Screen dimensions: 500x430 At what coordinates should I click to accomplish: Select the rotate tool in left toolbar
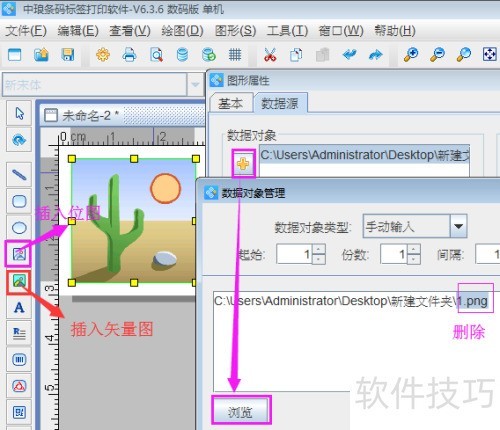pyautogui.click(x=19, y=140)
